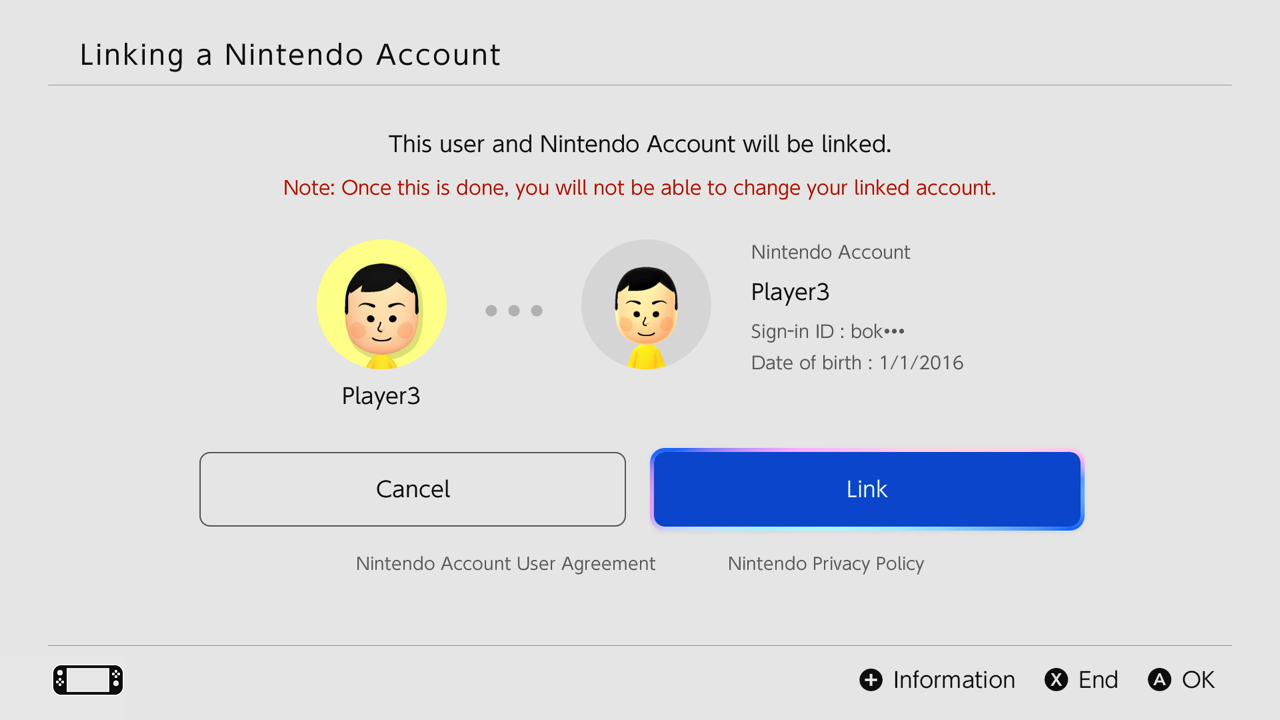The image size is (1280, 720).
Task: Select the text stating the accounts will be linked
Action: [x=639, y=143]
